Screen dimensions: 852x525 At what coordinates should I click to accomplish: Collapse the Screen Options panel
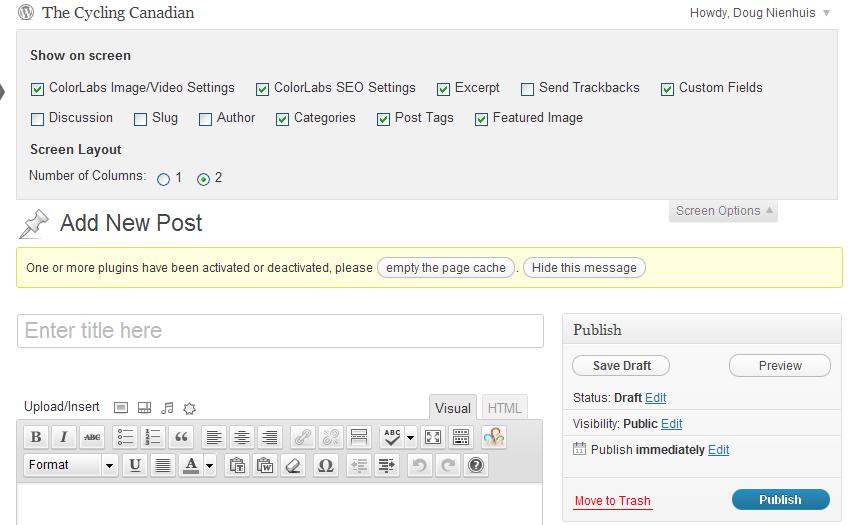(724, 211)
